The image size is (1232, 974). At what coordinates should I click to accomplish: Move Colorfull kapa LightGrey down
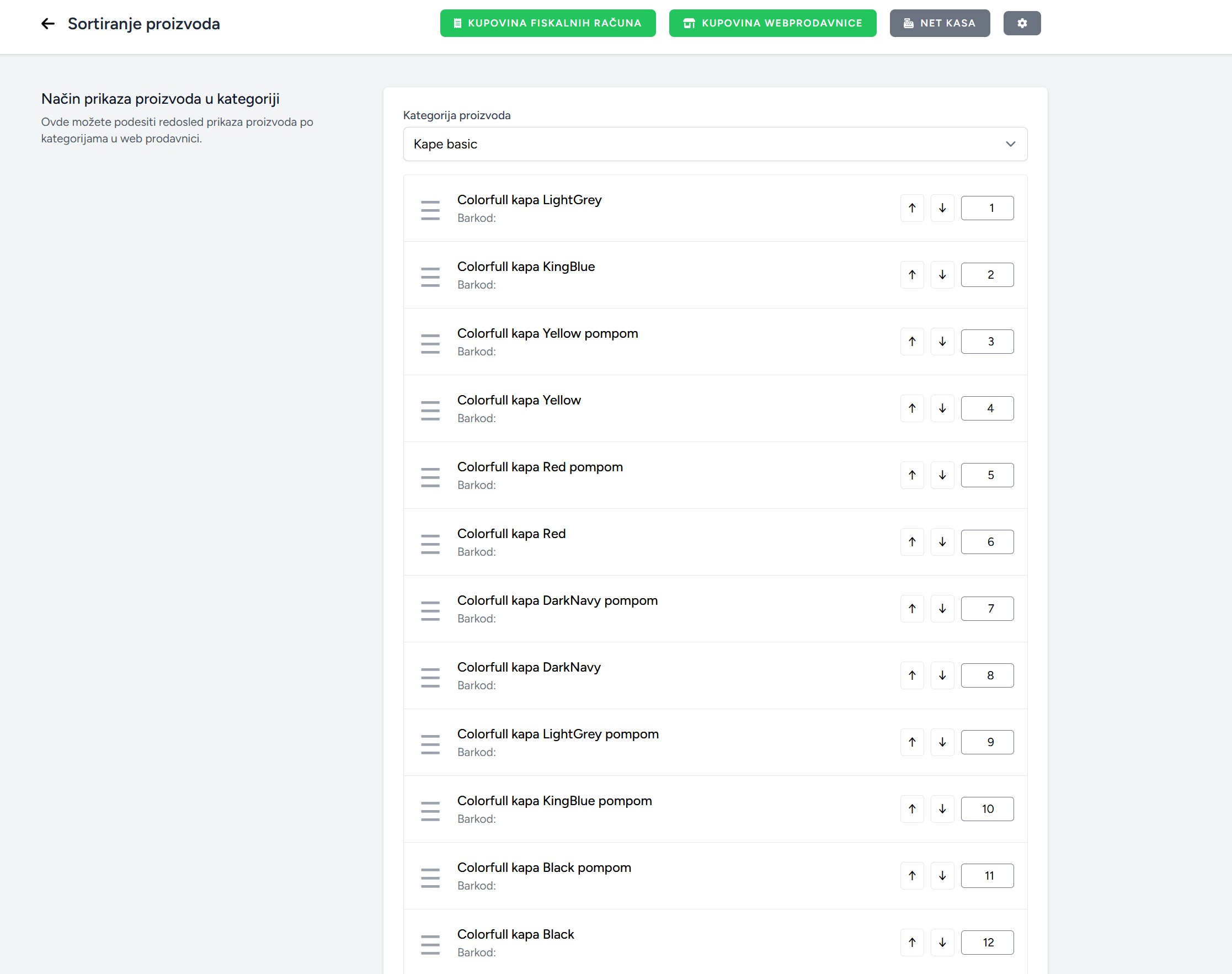point(942,208)
